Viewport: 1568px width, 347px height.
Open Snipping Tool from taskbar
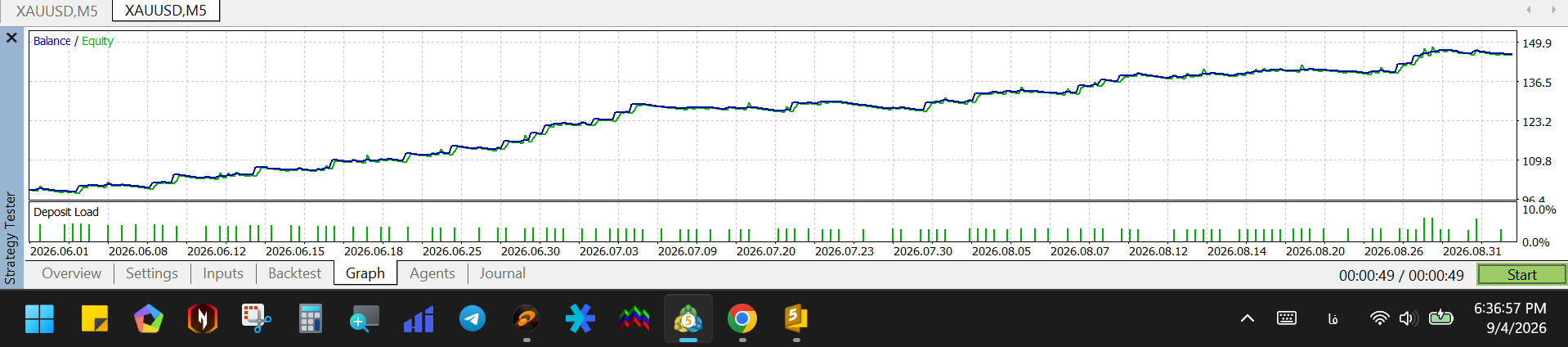(x=256, y=318)
